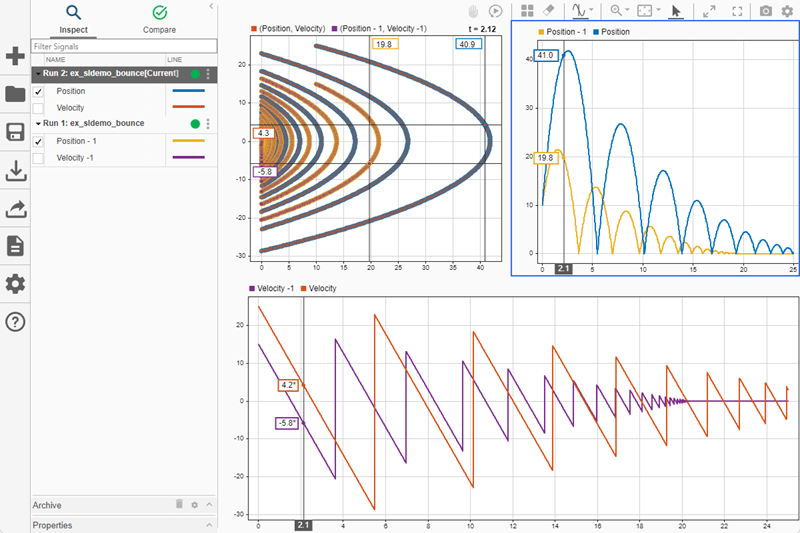Collapse the Run 1: ex_sldemo_bounce group
The image size is (800, 533).
[x=37, y=124]
